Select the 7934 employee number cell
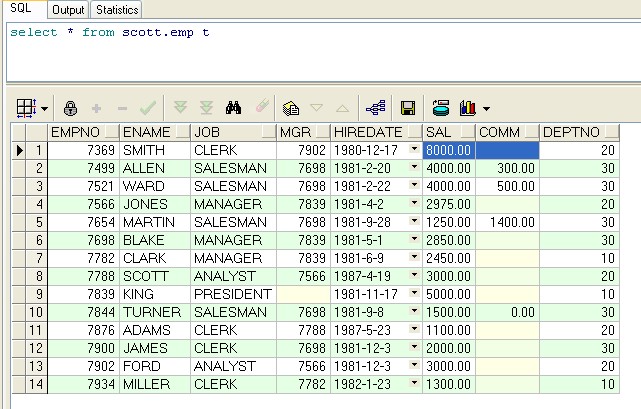641x409 pixels. pyautogui.click(x=83, y=384)
